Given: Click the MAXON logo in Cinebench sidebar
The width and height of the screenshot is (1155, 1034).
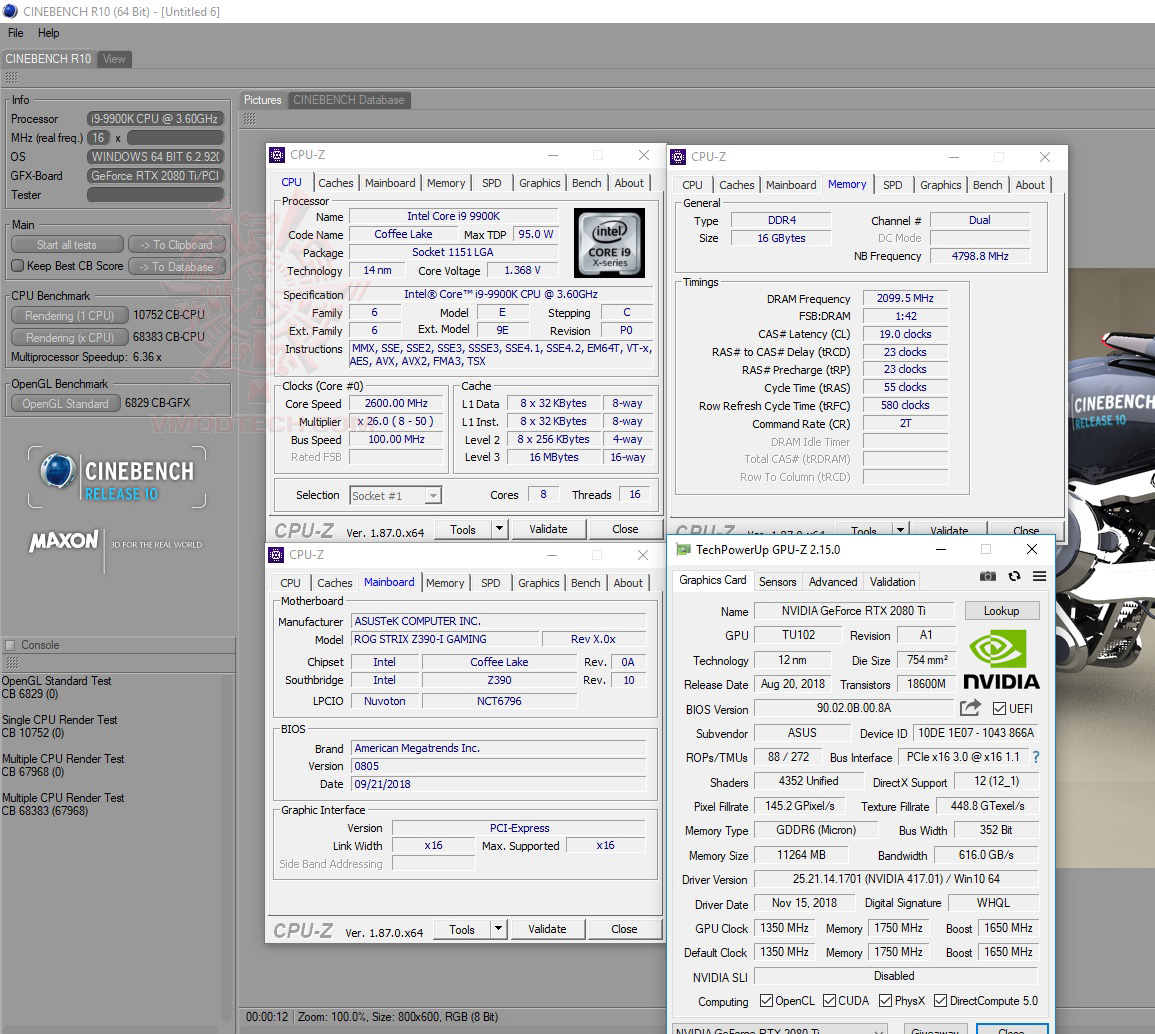Looking at the screenshot, I should pyautogui.click(x=62, y=540).
